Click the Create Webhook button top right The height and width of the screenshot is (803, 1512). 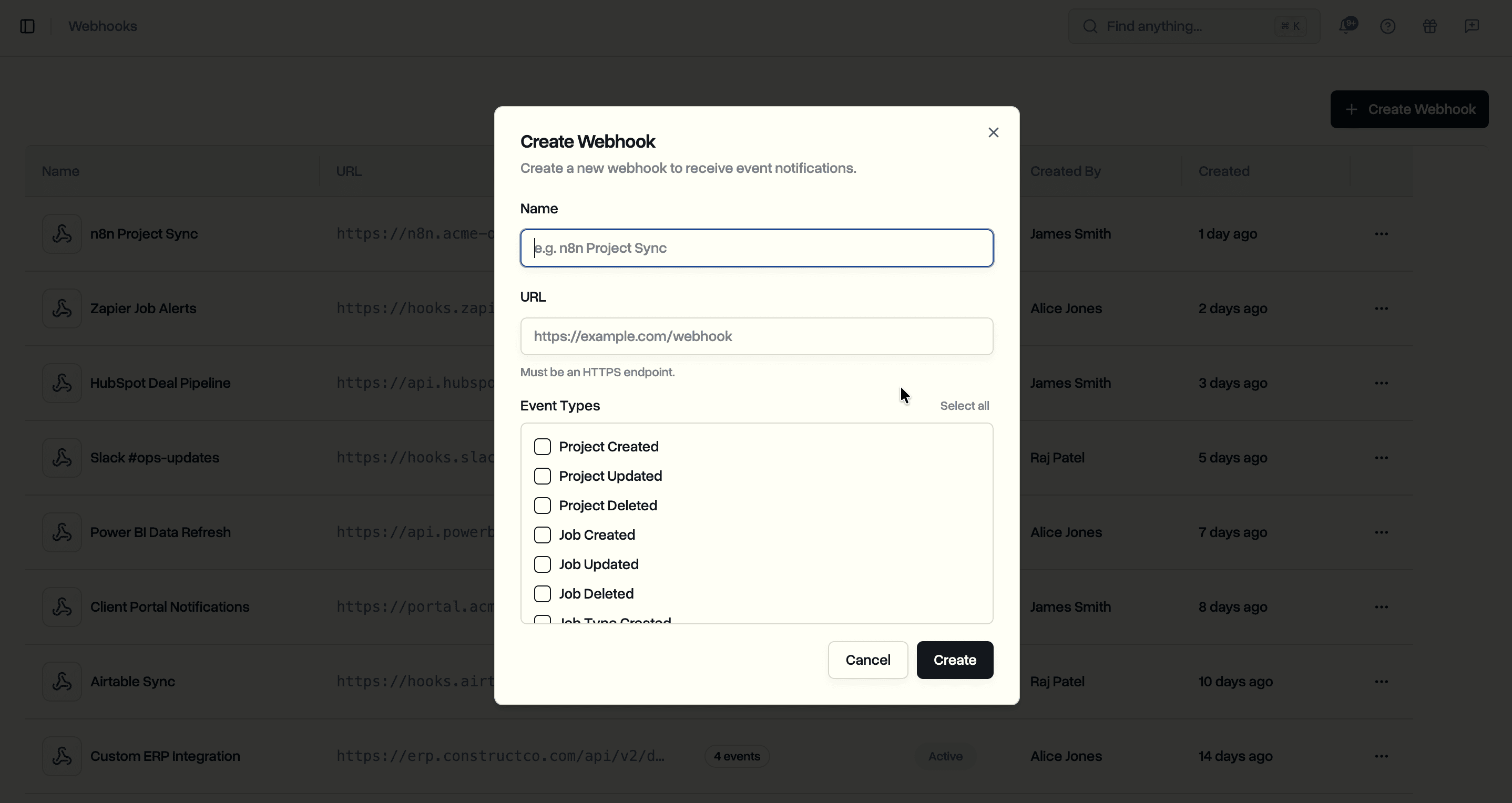1409,109
